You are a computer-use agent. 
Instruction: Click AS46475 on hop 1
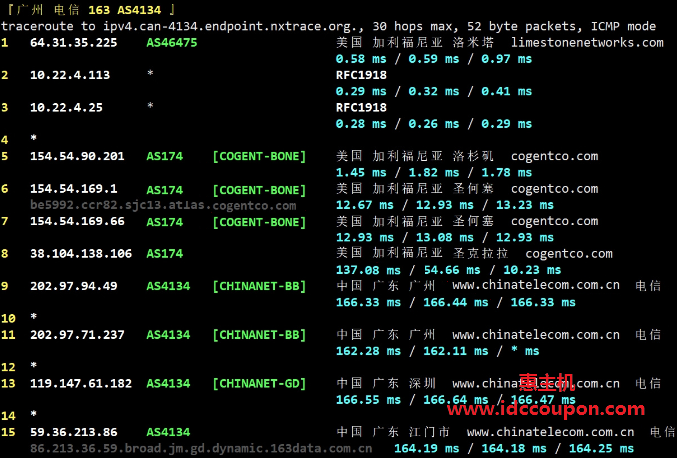pos(172,43)
